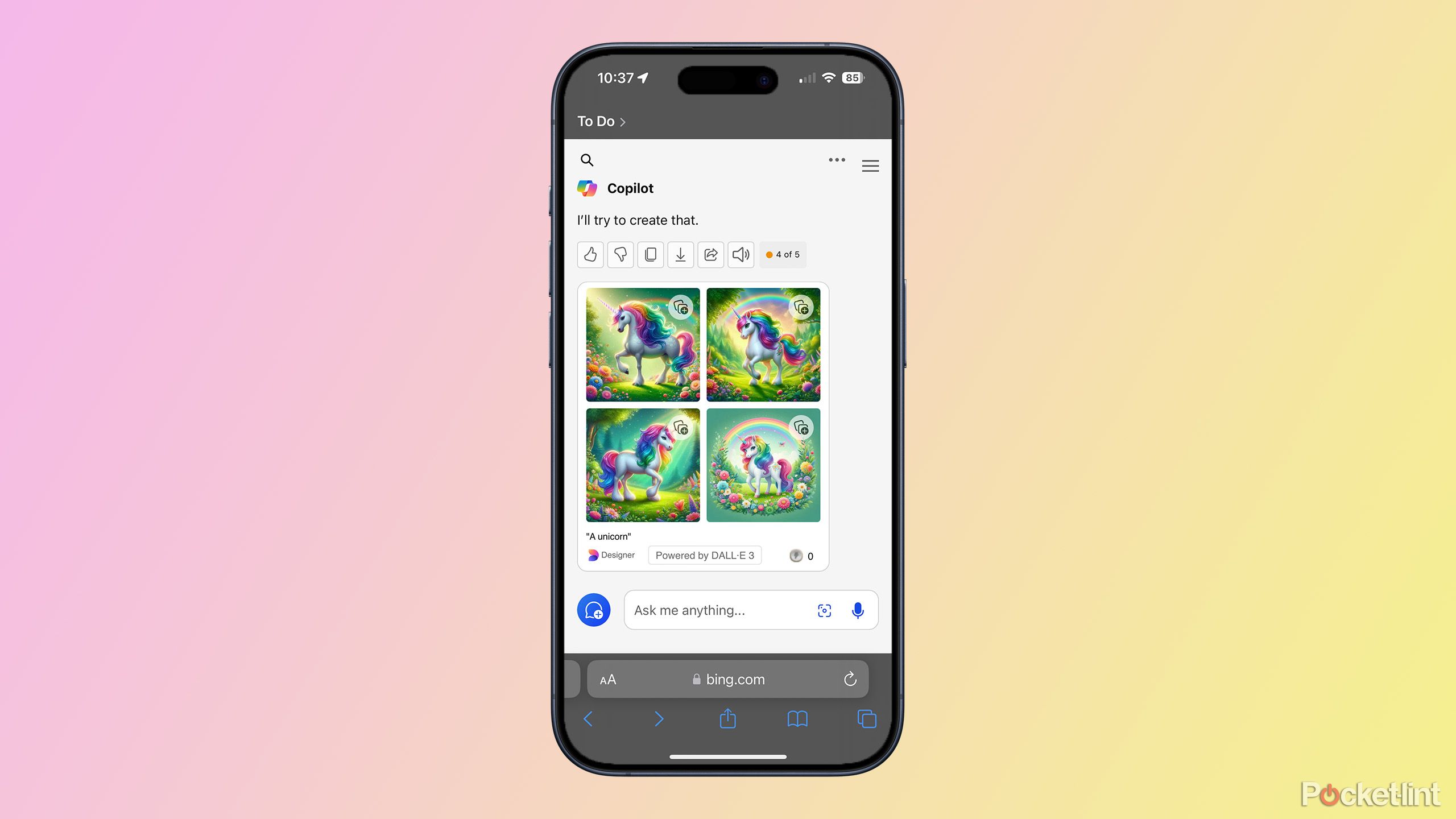Click the copy icon
The height and width of the screenshot is (819, 1456).
click(650, 254)
